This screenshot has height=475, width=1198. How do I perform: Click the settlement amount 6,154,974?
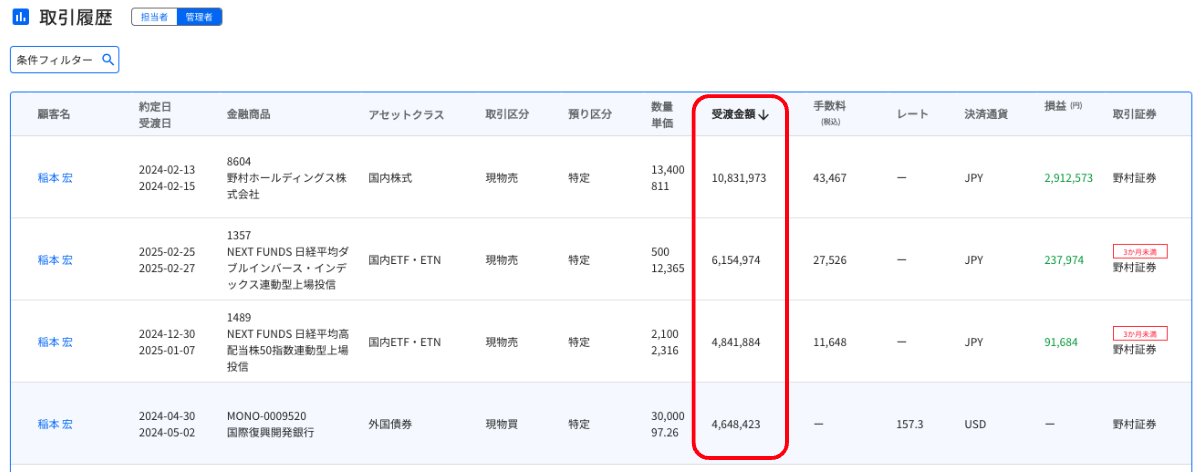[x=735, y=260]
